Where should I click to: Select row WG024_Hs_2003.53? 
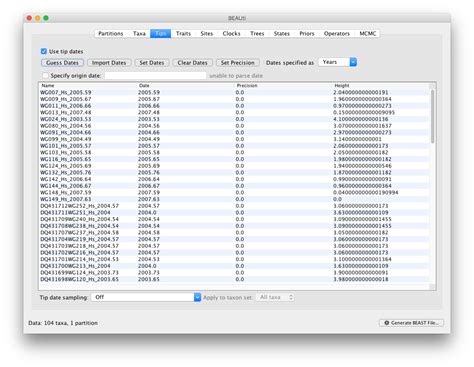[x=234, y=119]
